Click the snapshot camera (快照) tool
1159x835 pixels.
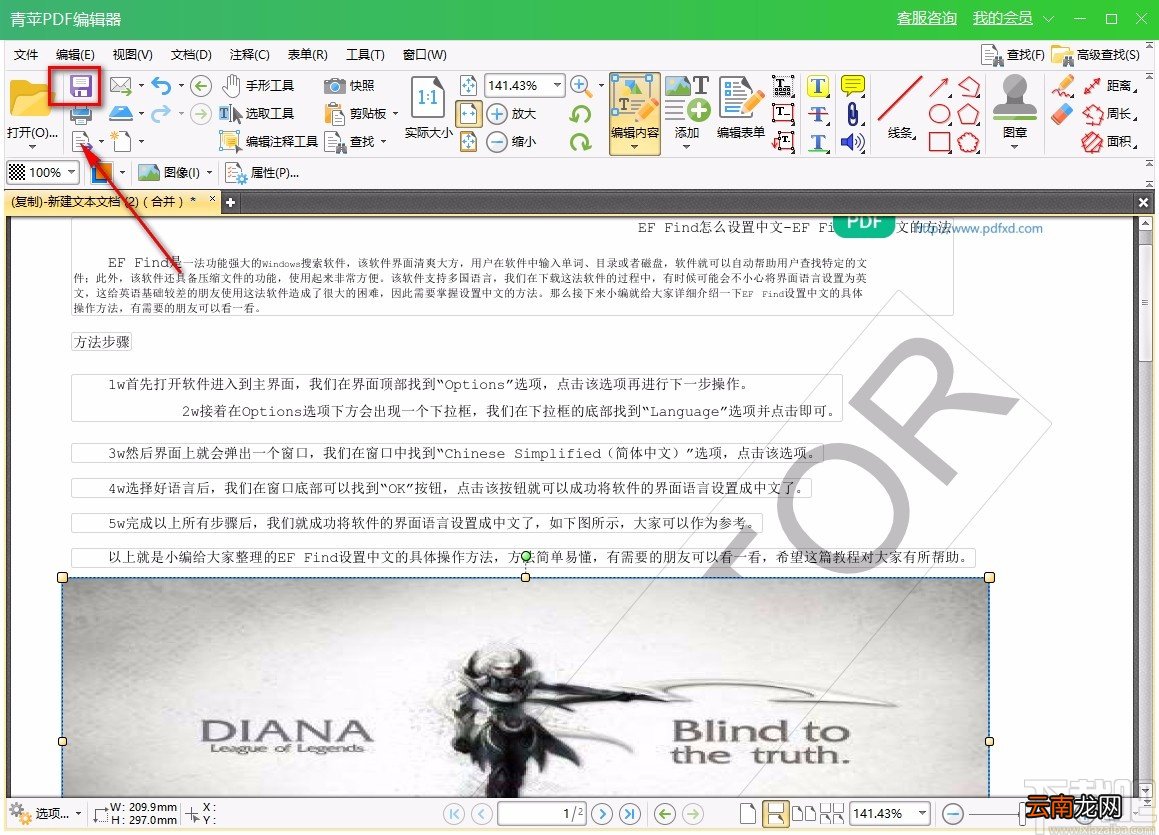(349, 86)
